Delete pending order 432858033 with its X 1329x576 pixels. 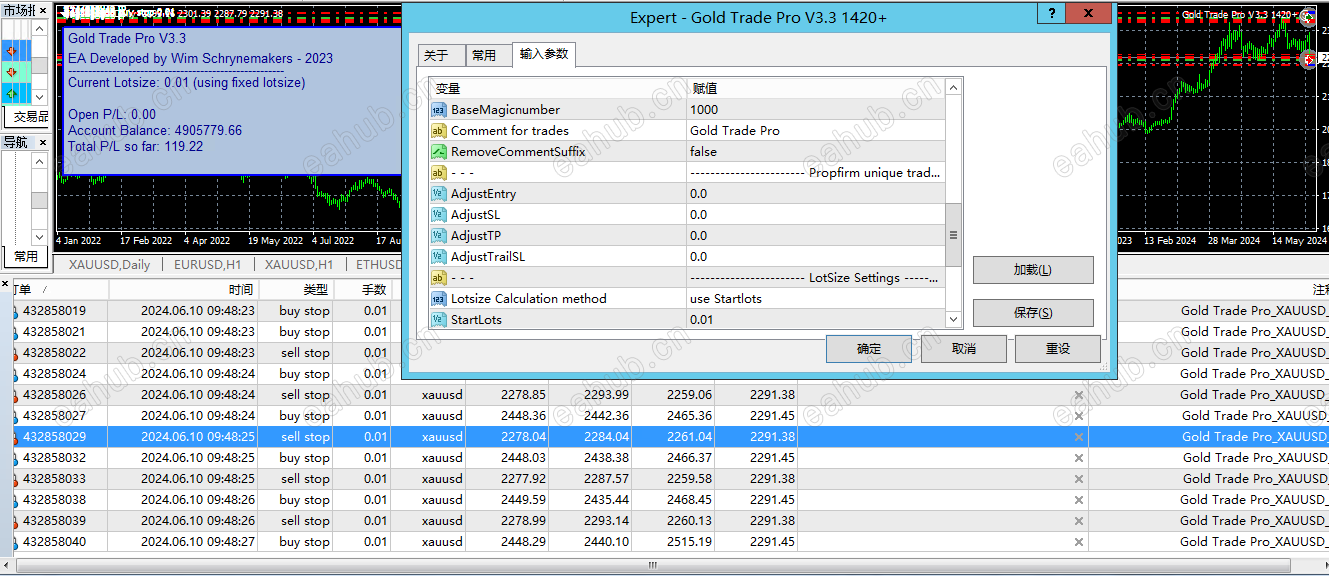(1078, 479)
